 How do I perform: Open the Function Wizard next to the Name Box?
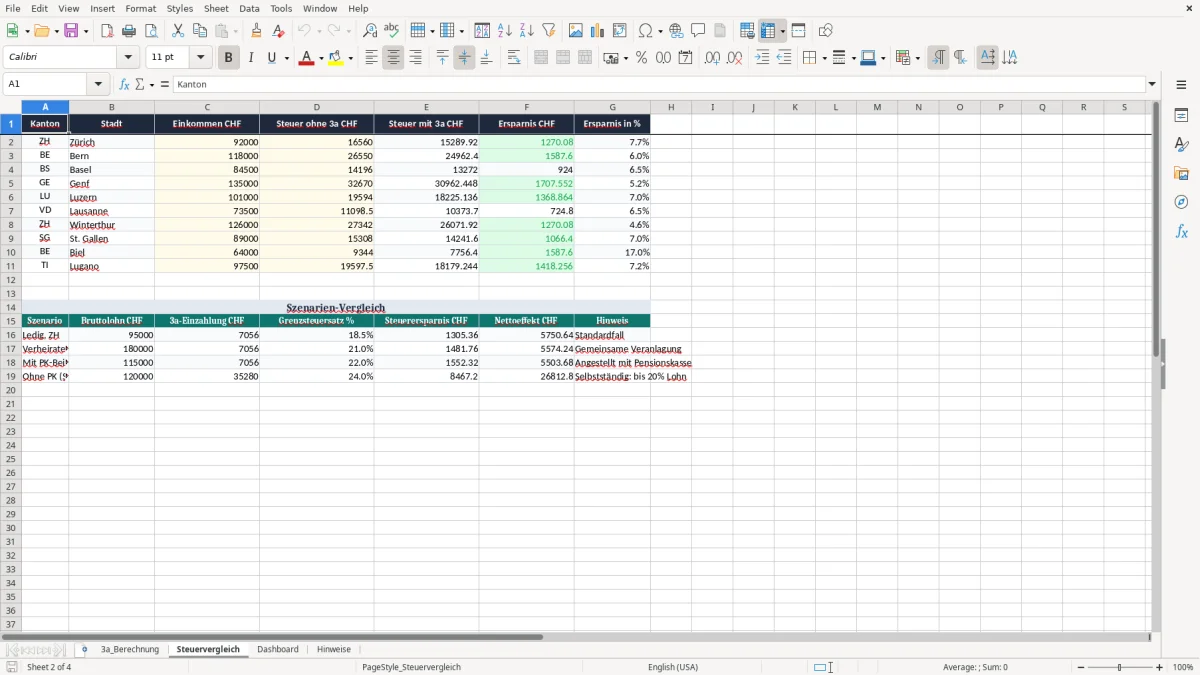point(124,85)
